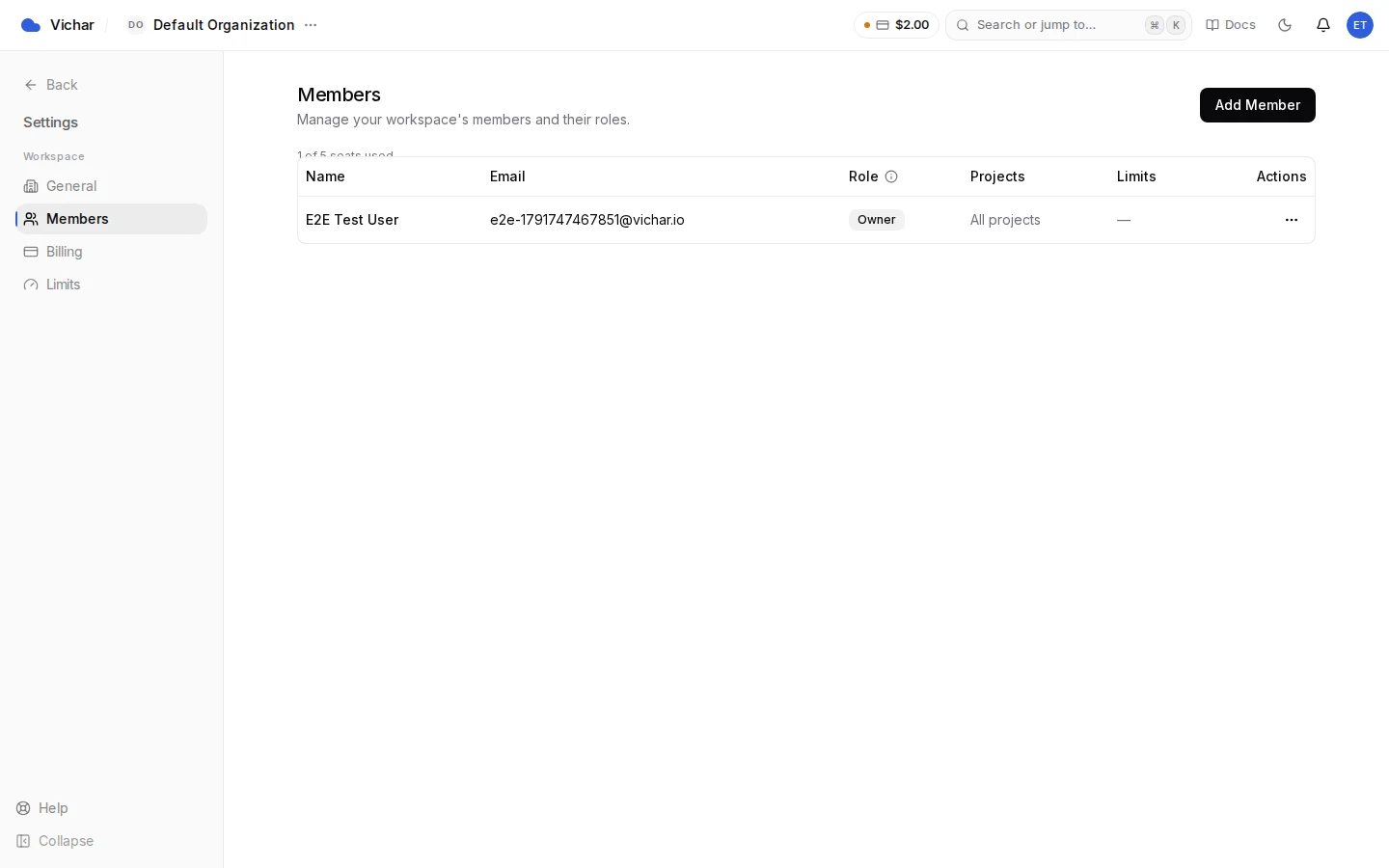Open Limits settings page
Image resolution: width=1389 pixels, height=868 pixels.
tap(111, 285)
